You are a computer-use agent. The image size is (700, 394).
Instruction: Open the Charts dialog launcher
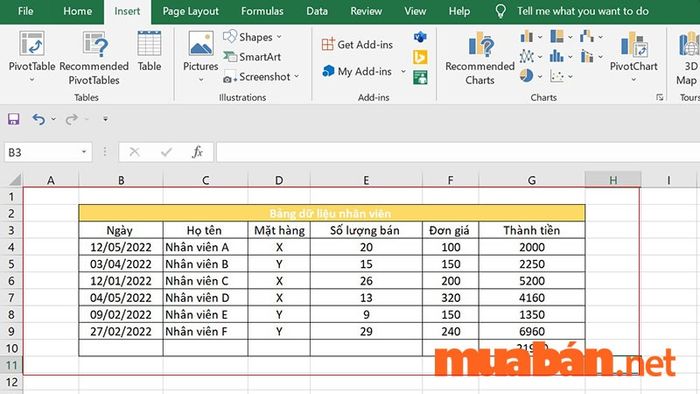click(x=659, y=97)
